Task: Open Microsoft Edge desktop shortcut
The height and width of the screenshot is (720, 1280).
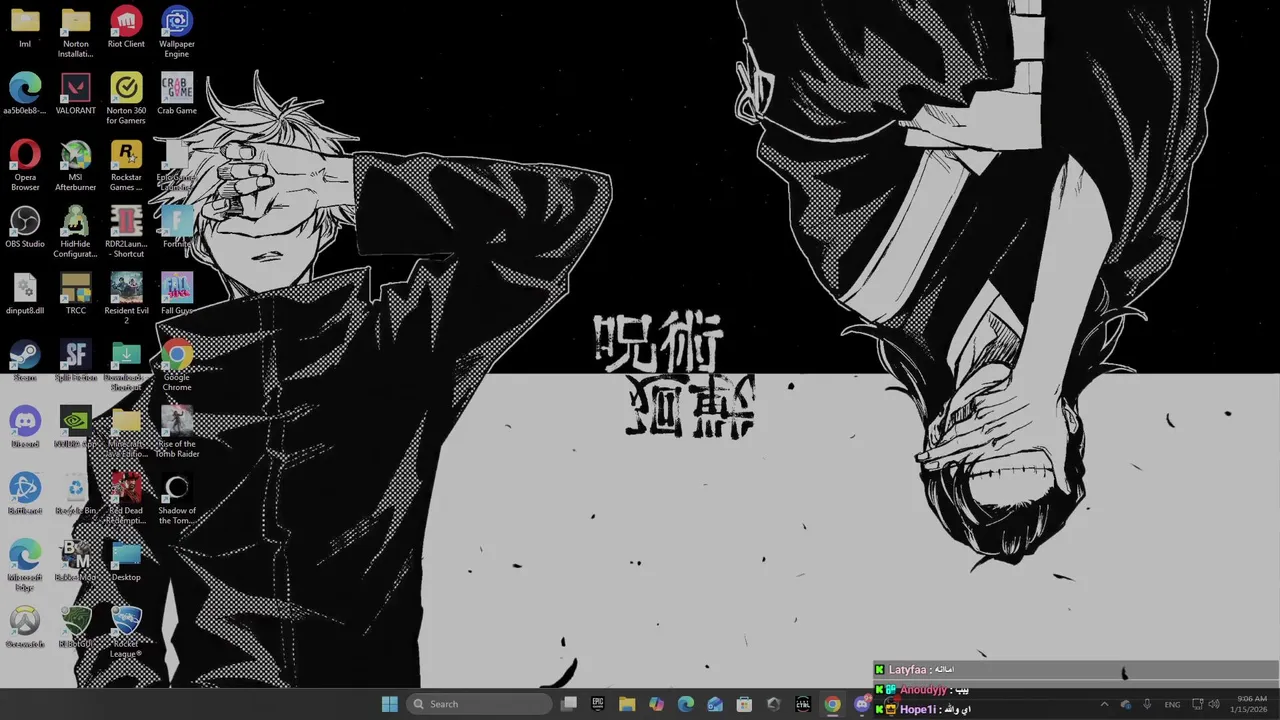Action: coord(25,566)
